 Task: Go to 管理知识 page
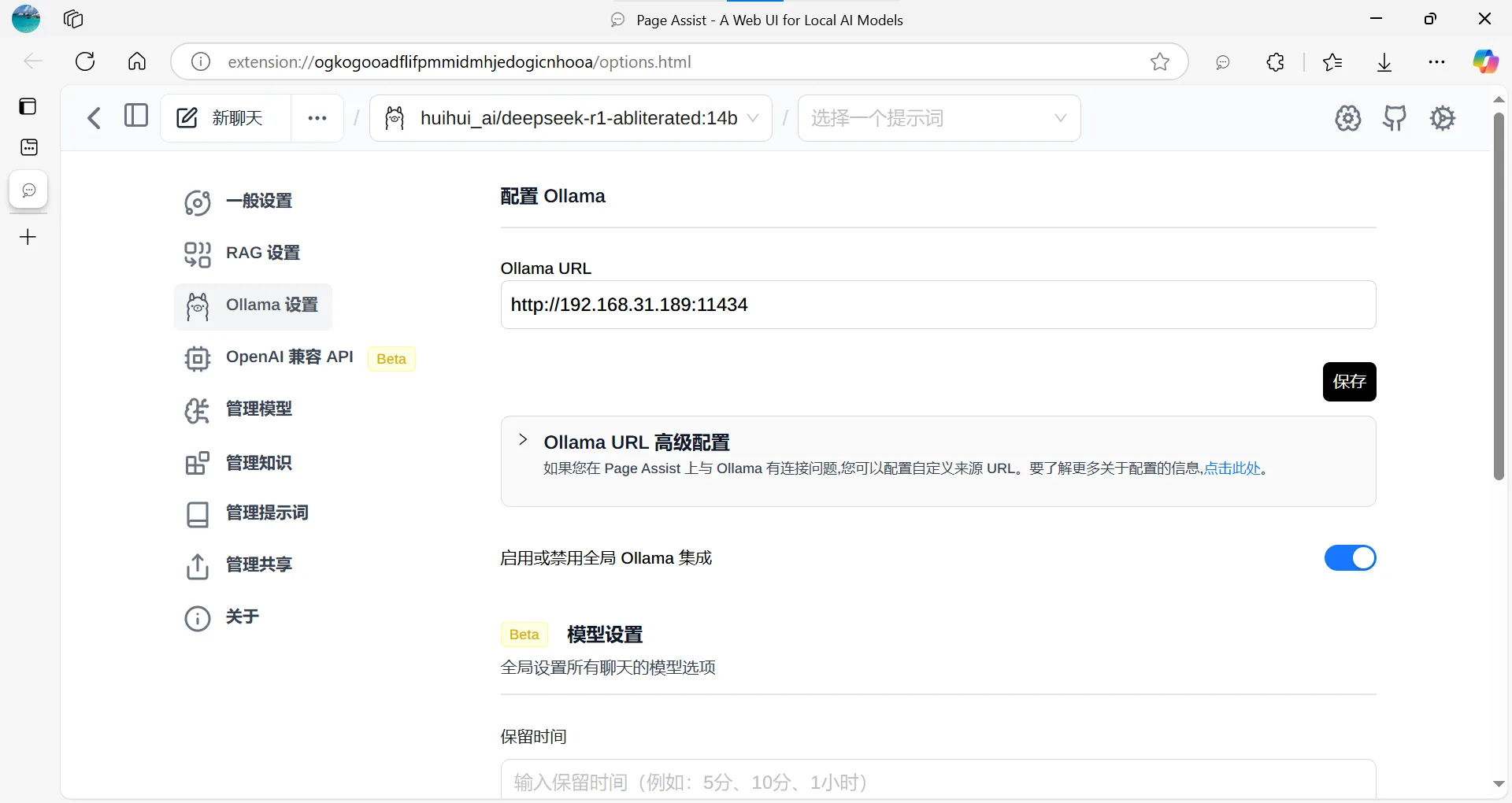[239, 463]
